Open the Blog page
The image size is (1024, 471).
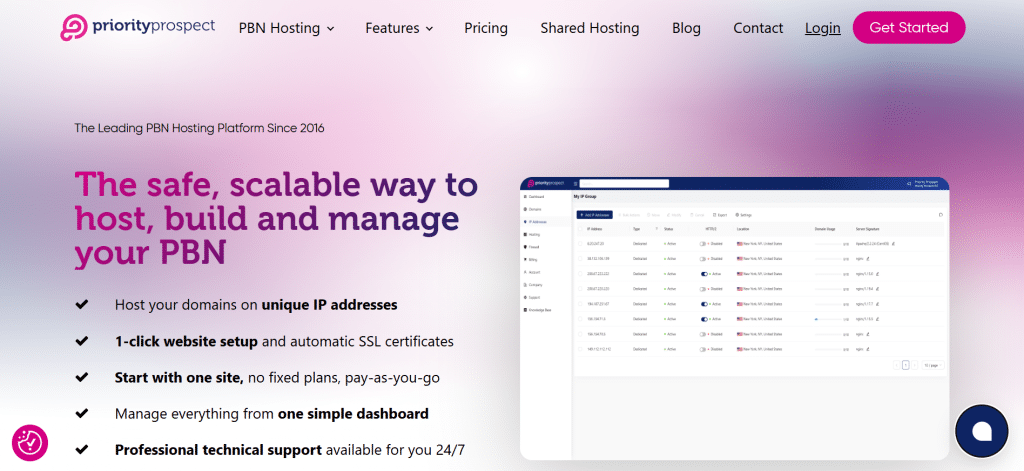pyautogui.click(x=686, y=28)
